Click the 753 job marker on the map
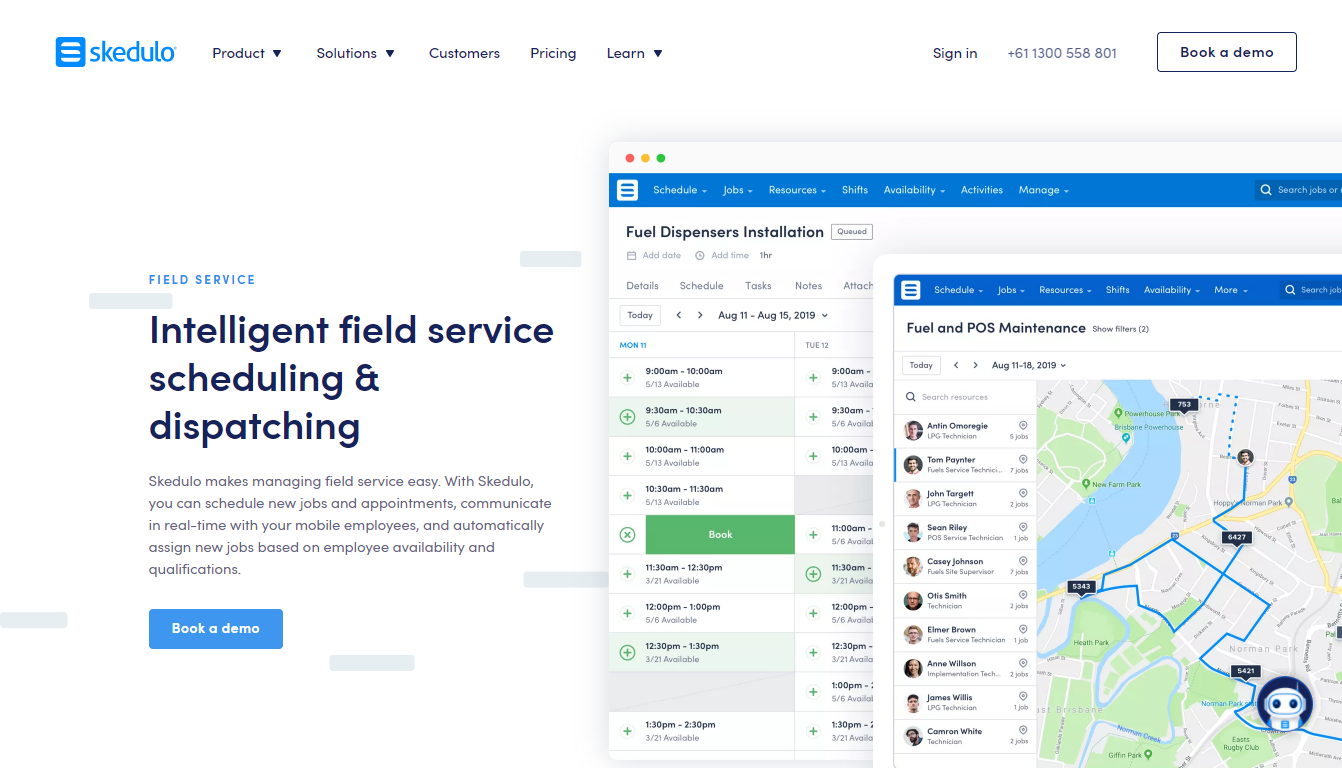The image size is (1342, 768). (1184, 405)
